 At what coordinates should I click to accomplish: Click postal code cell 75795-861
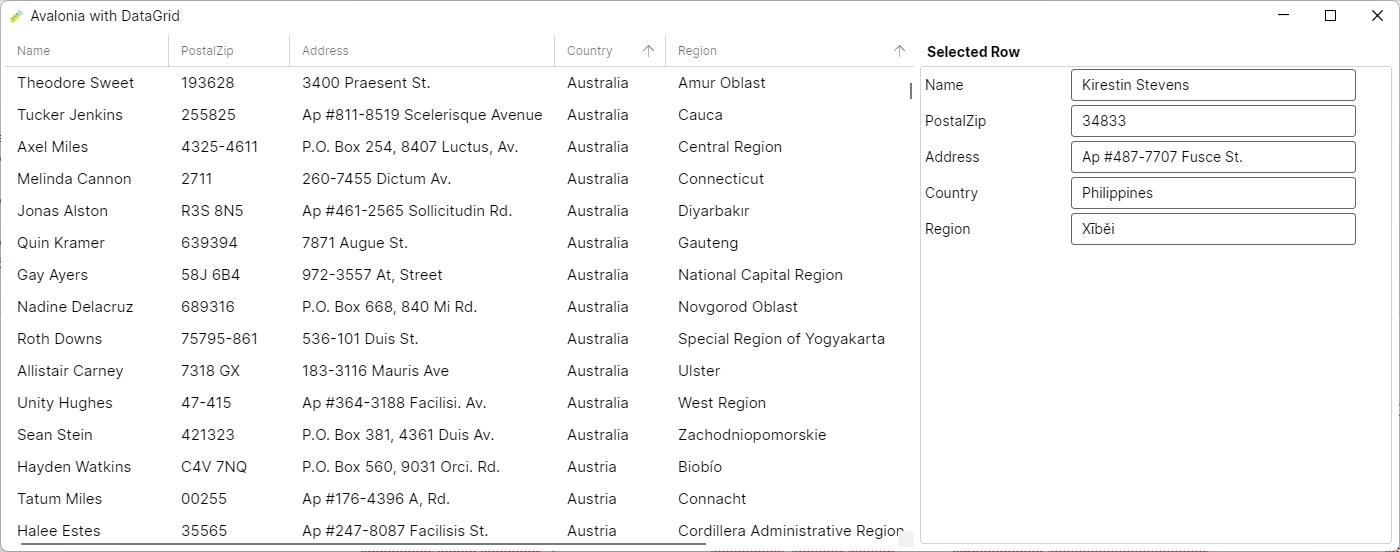[219, 339]
